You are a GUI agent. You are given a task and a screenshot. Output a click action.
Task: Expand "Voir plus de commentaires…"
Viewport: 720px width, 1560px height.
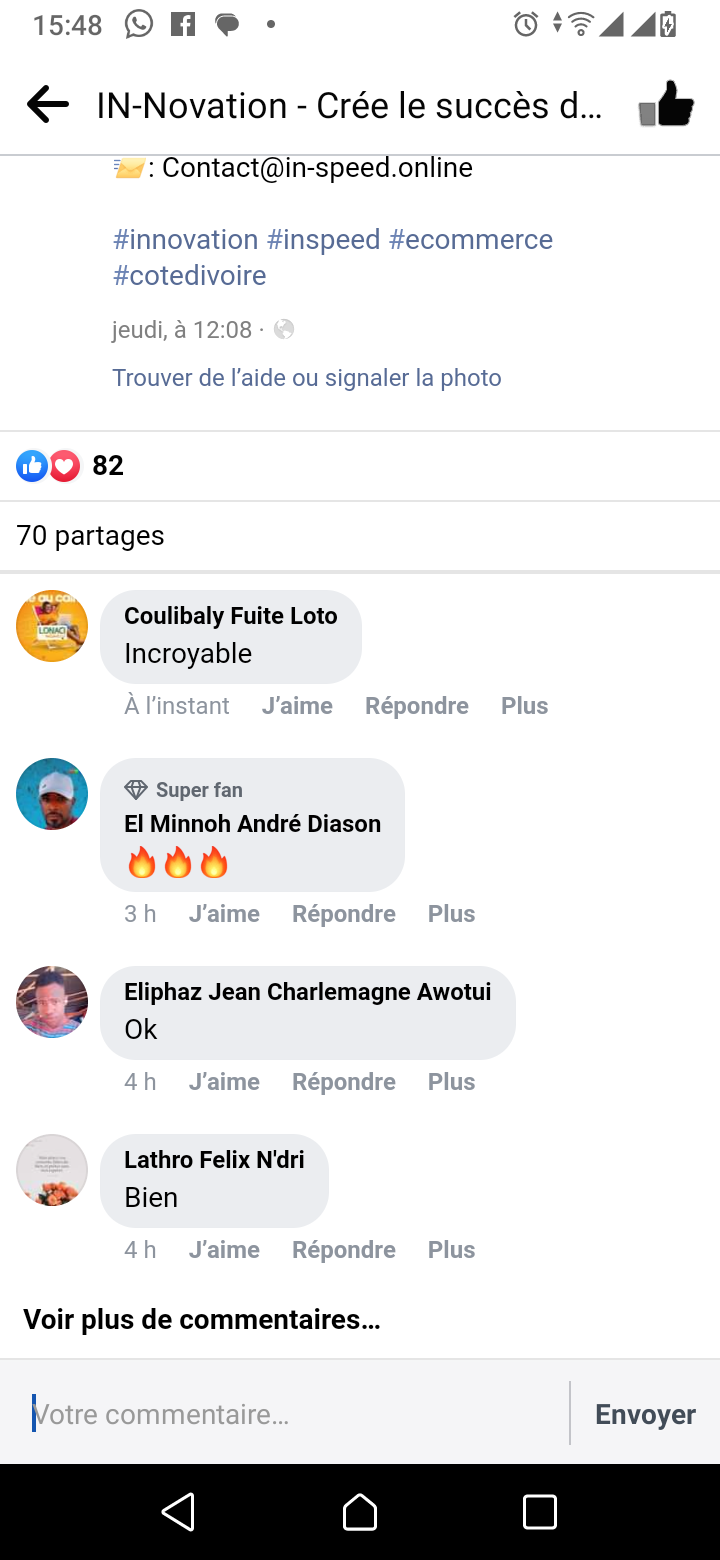click(x=202, y=1319)
